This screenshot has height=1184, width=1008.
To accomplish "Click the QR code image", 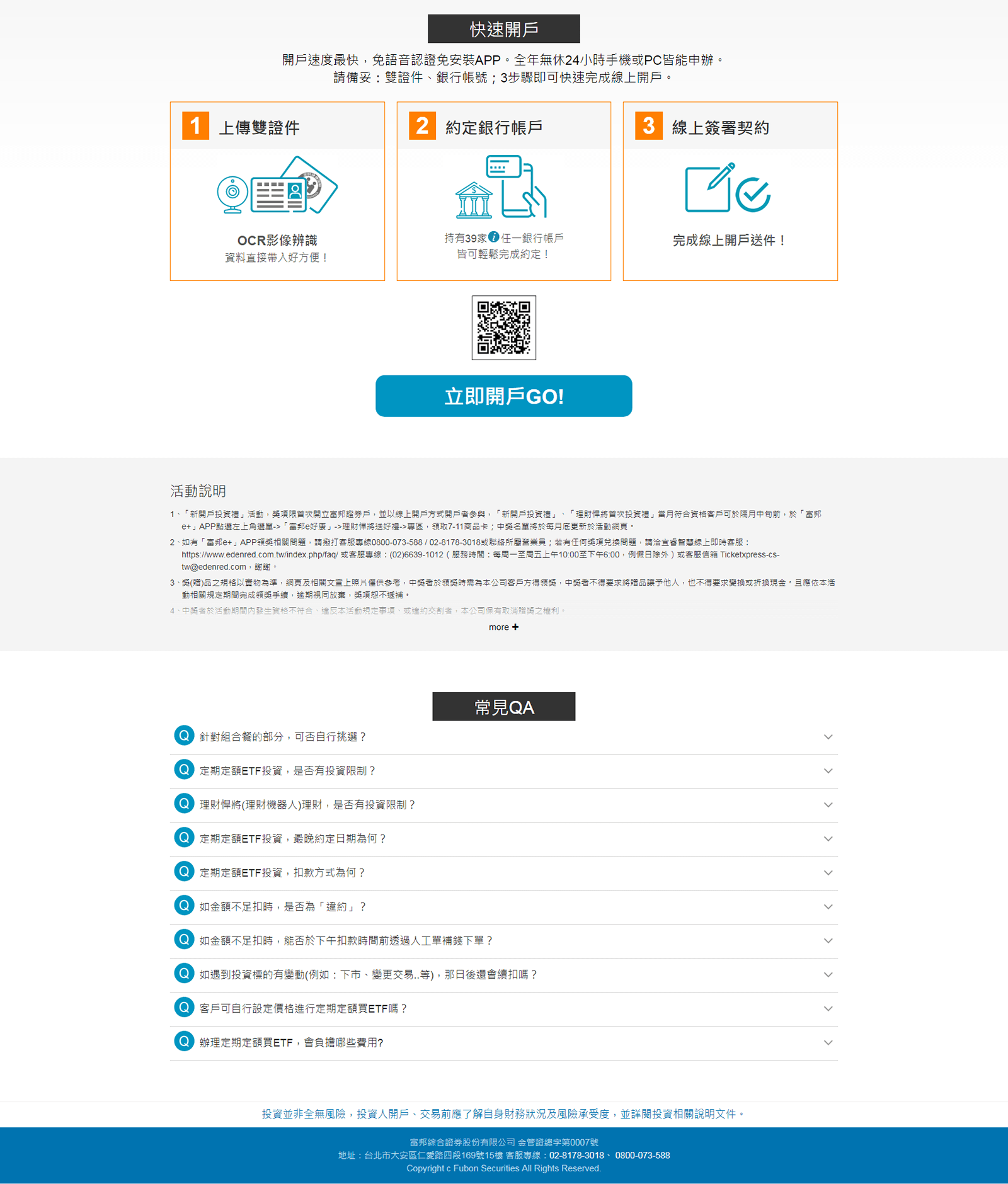I will coord(503,327).
